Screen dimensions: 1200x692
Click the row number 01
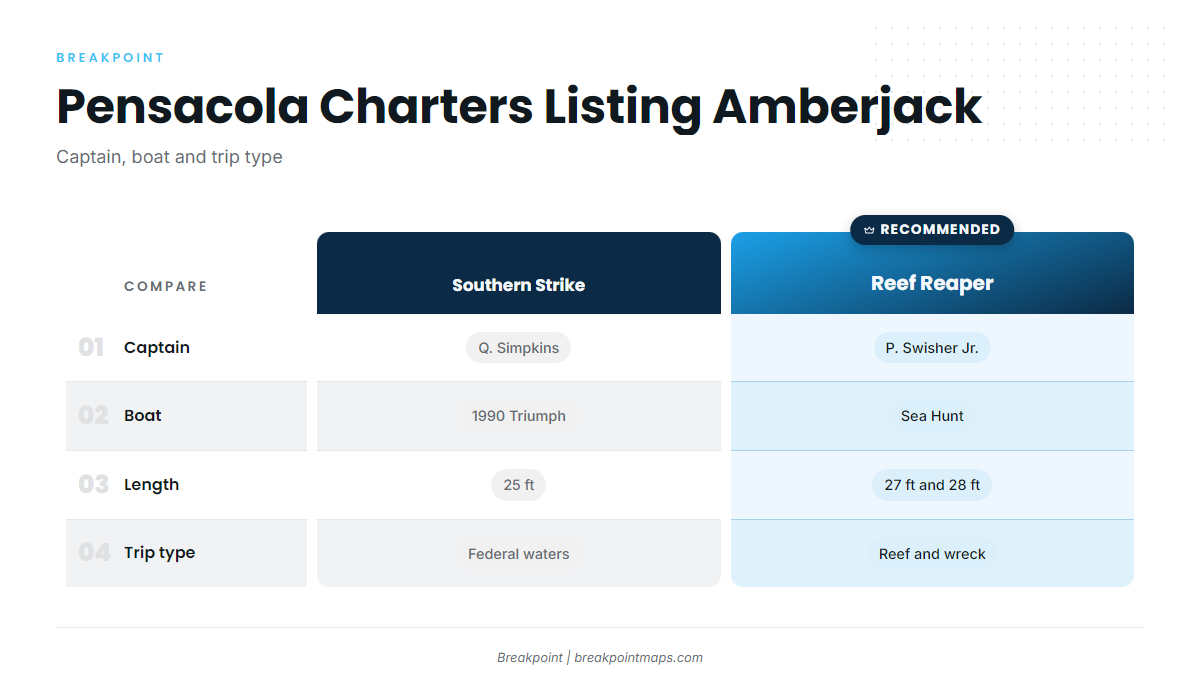click(91, 348)
